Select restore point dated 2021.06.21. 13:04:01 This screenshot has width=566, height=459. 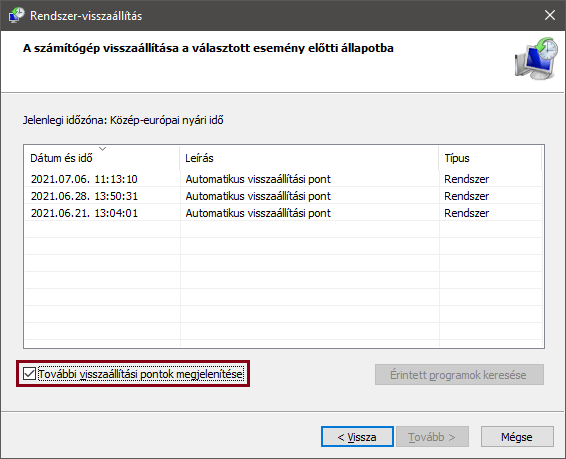point(283,213)
